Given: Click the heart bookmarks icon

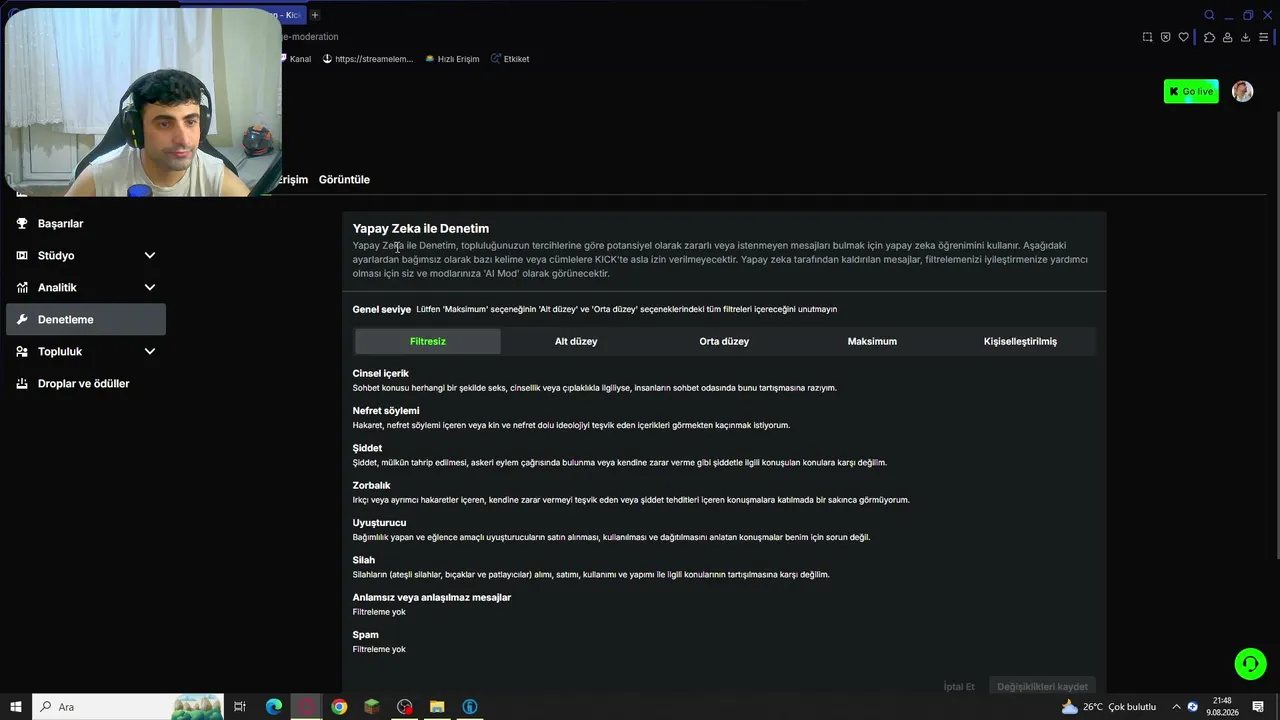Looking at the screenshot, I should [1184, 37].
